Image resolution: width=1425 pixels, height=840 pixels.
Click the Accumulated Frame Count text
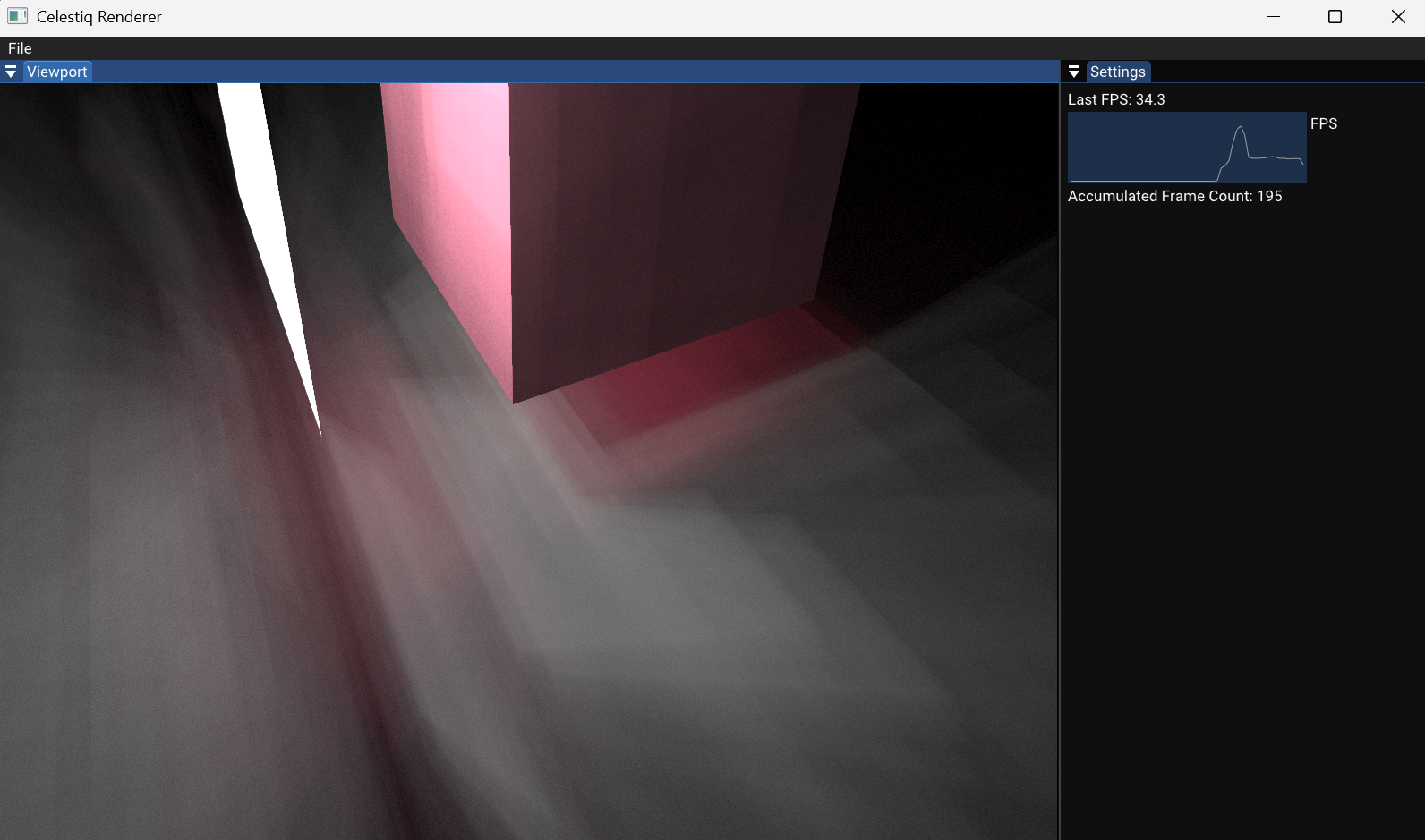point(1174,196)
